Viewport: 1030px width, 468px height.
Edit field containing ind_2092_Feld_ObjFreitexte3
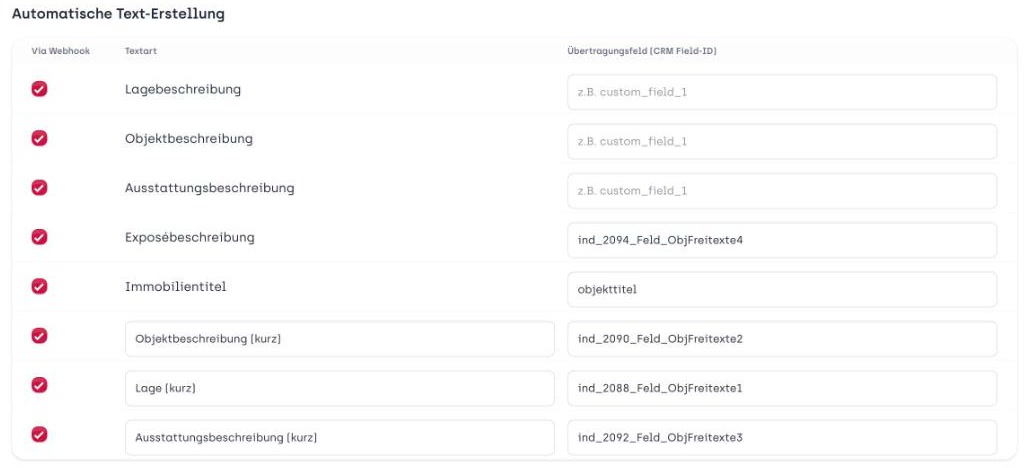point(782,437)
